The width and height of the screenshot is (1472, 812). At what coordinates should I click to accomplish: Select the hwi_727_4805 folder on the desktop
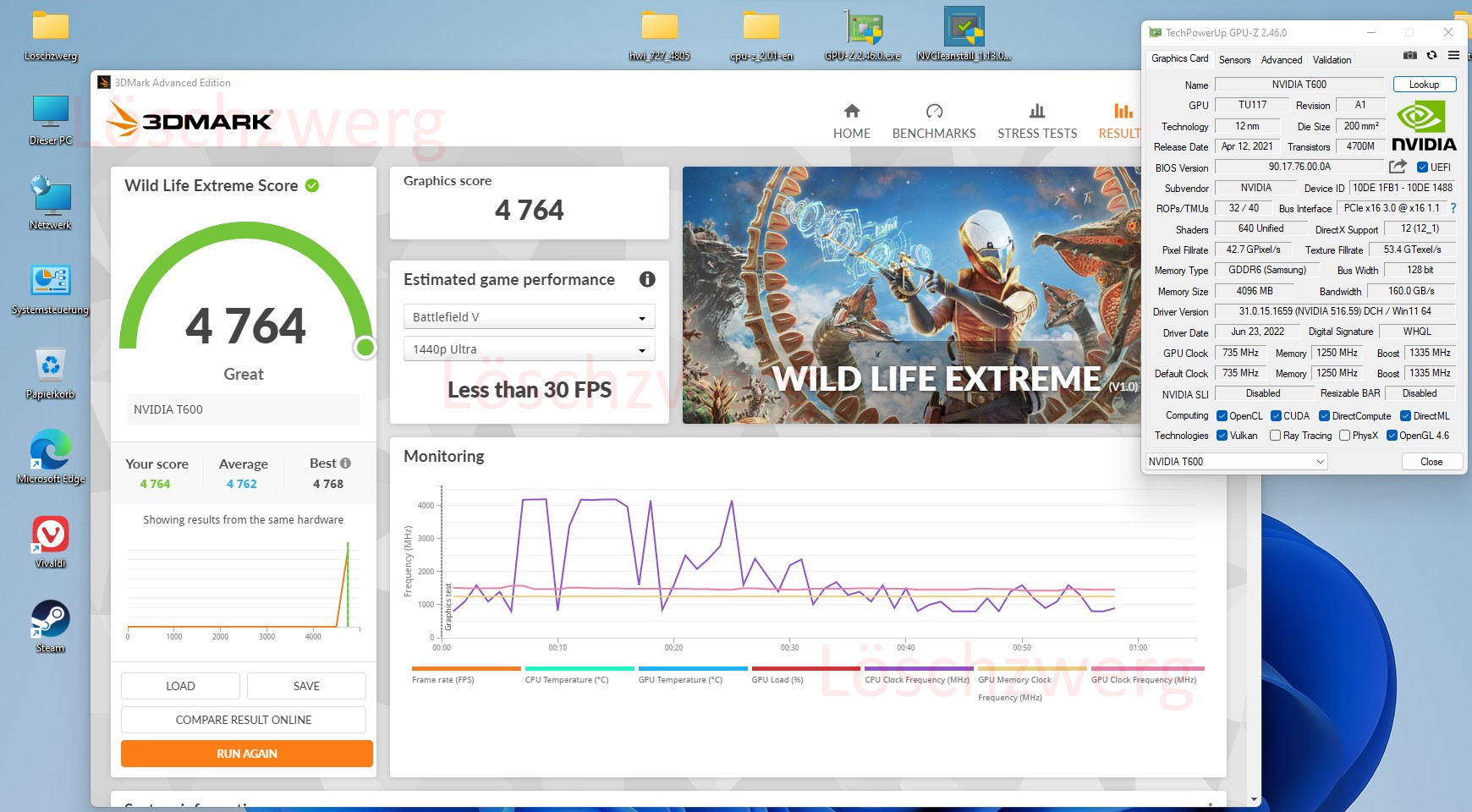(x=660, y=36)
